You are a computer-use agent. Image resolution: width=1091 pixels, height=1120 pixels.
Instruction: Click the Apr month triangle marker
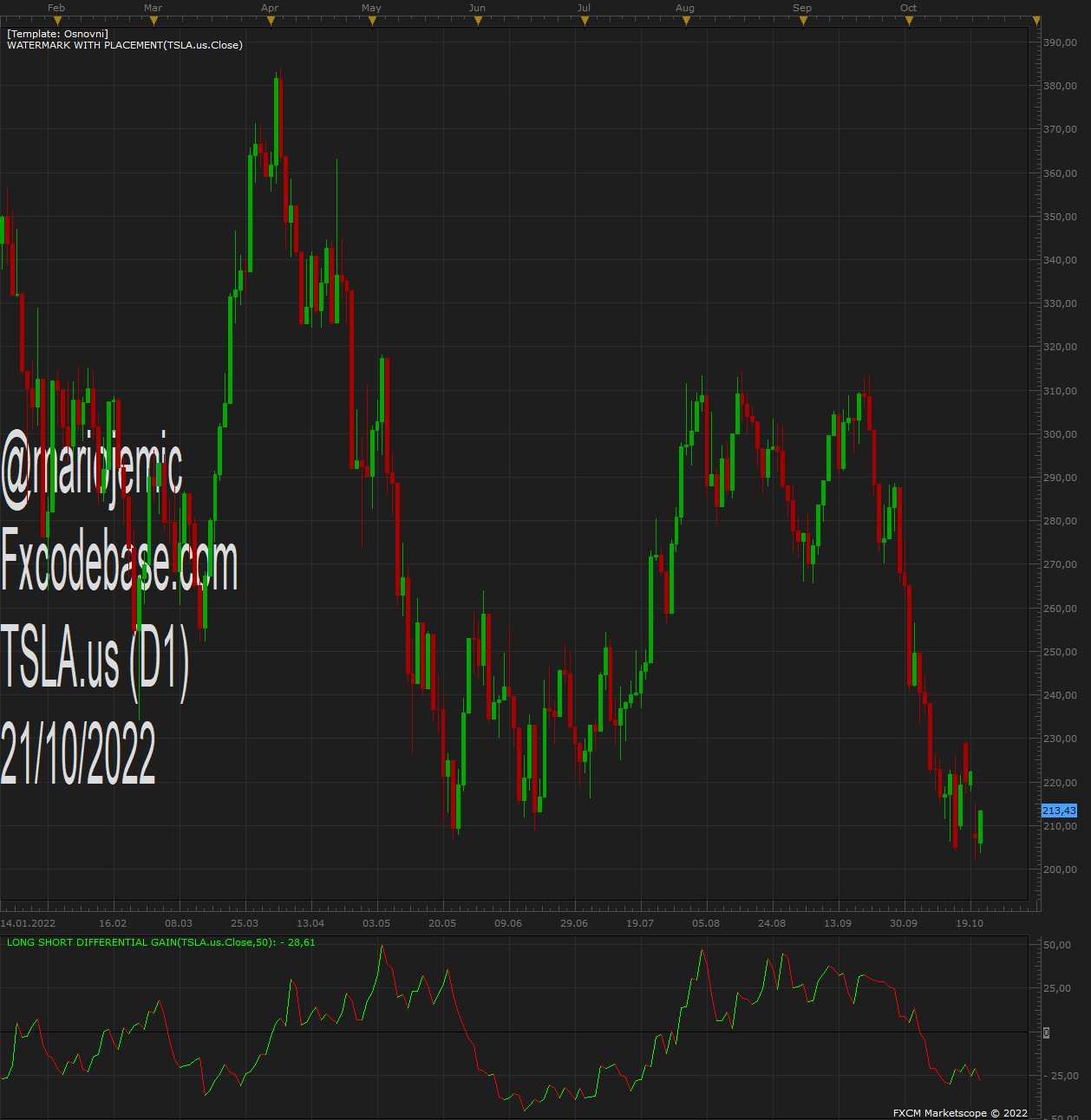[271, 21]
